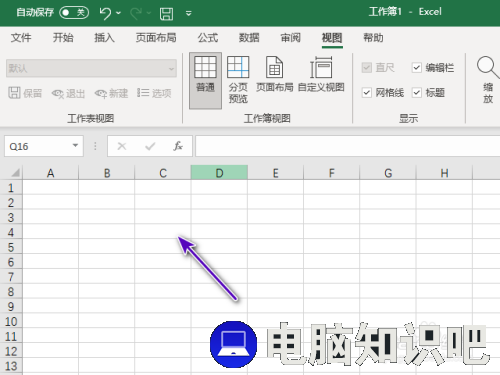
Task: Select column B header
Action: [x=107, y=173]
